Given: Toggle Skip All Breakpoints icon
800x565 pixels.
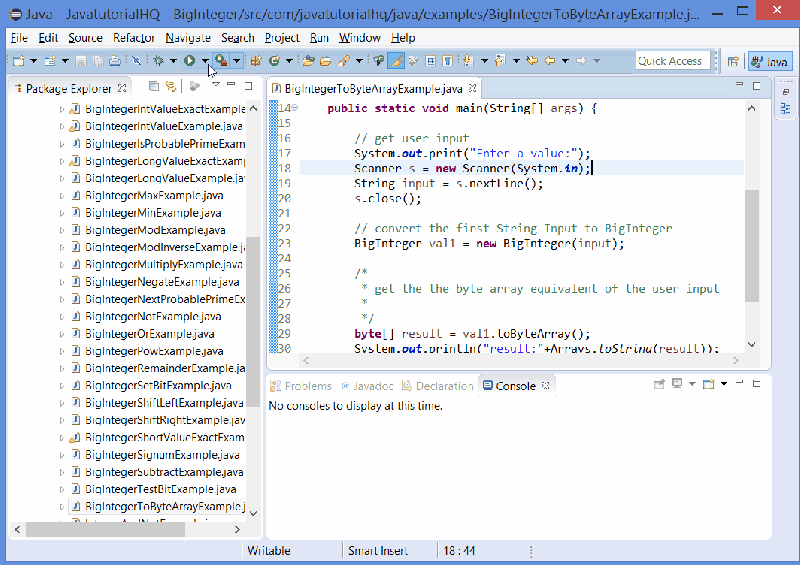Looking at the screenshot, I should 136,61.
